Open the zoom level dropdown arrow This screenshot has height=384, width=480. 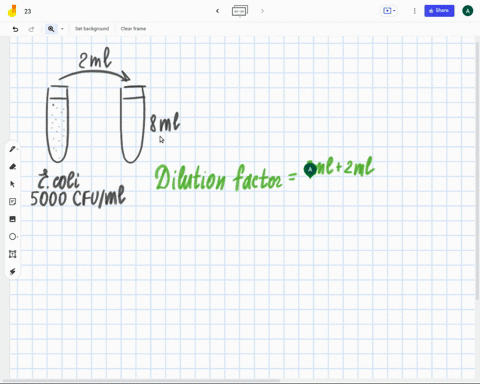(x=62, y=29)
